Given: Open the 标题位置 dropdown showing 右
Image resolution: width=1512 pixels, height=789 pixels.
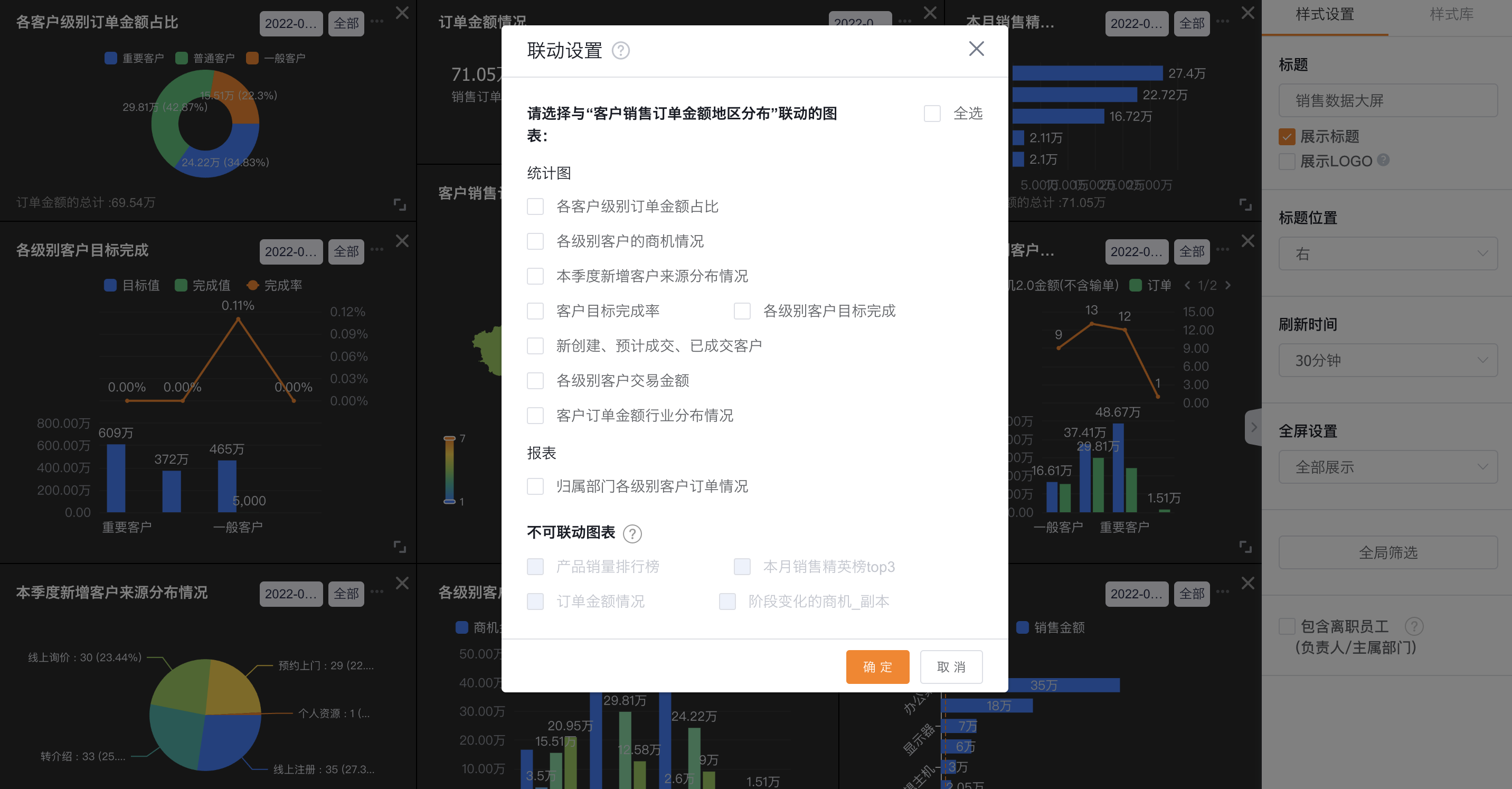Looking at the screenshot, I should [1387, 253].
